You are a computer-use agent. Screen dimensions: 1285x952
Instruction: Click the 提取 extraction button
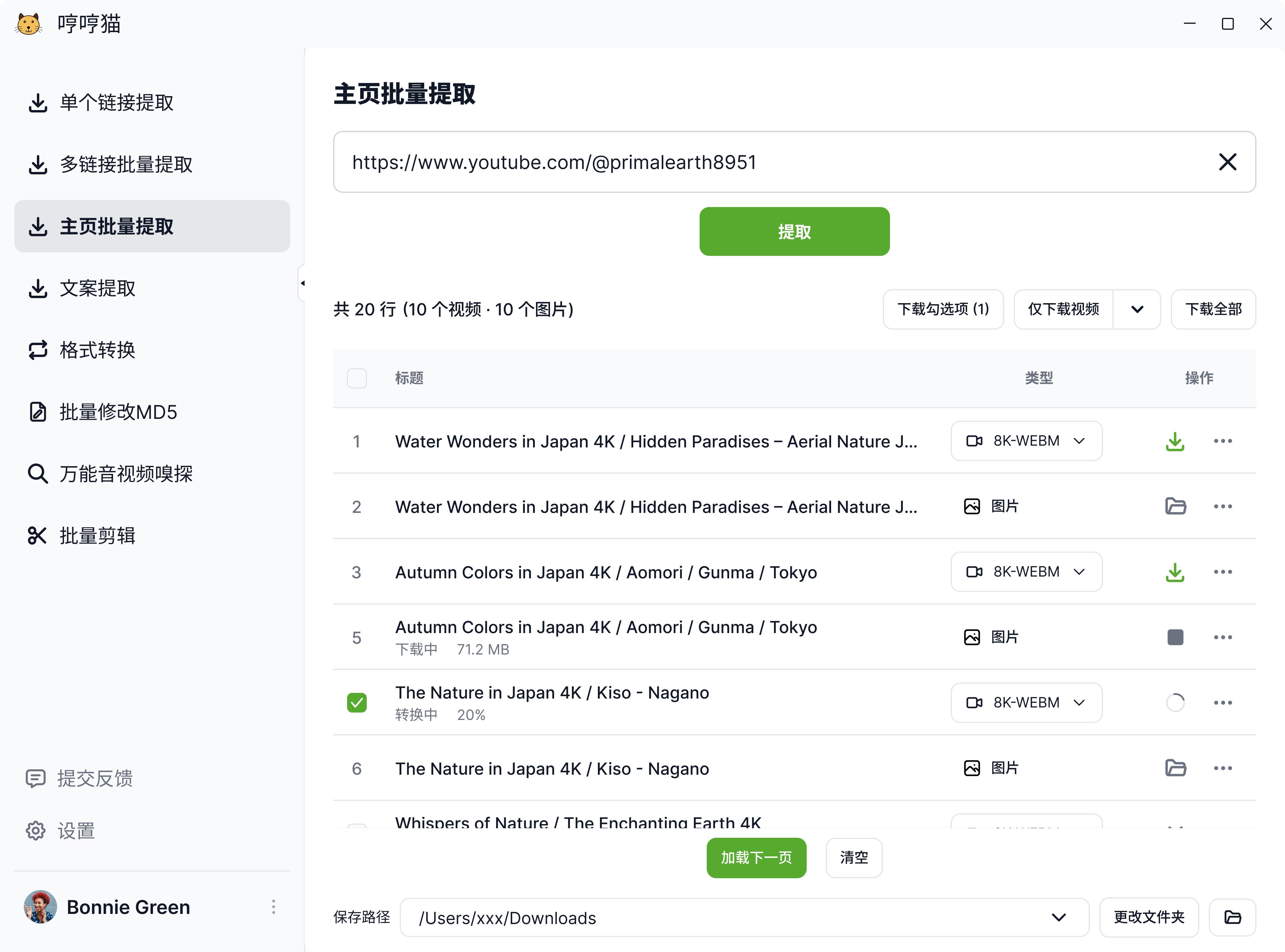click(x=794, y=231)
